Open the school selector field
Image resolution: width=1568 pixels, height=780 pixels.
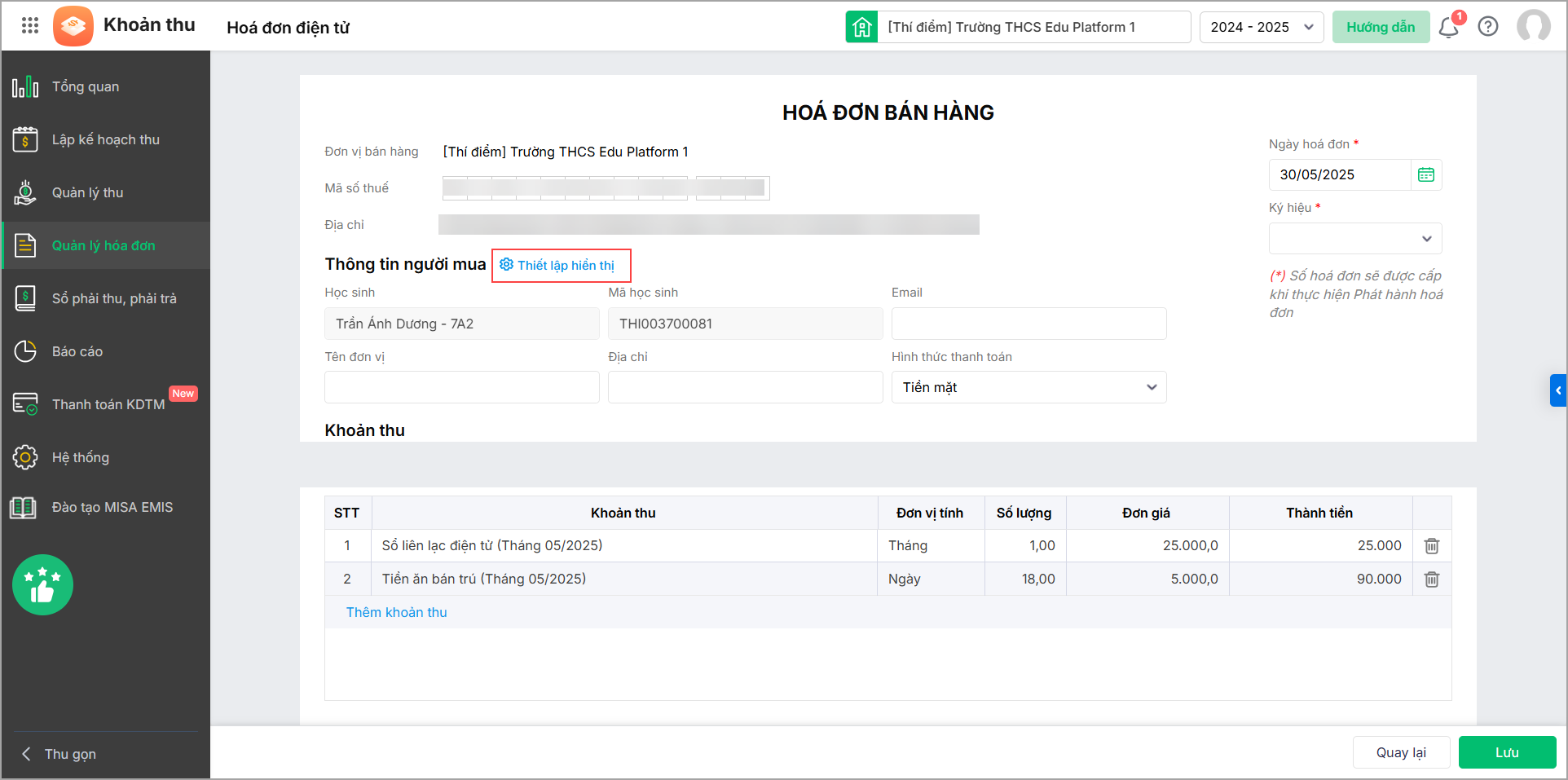(x=1033, y=27)
